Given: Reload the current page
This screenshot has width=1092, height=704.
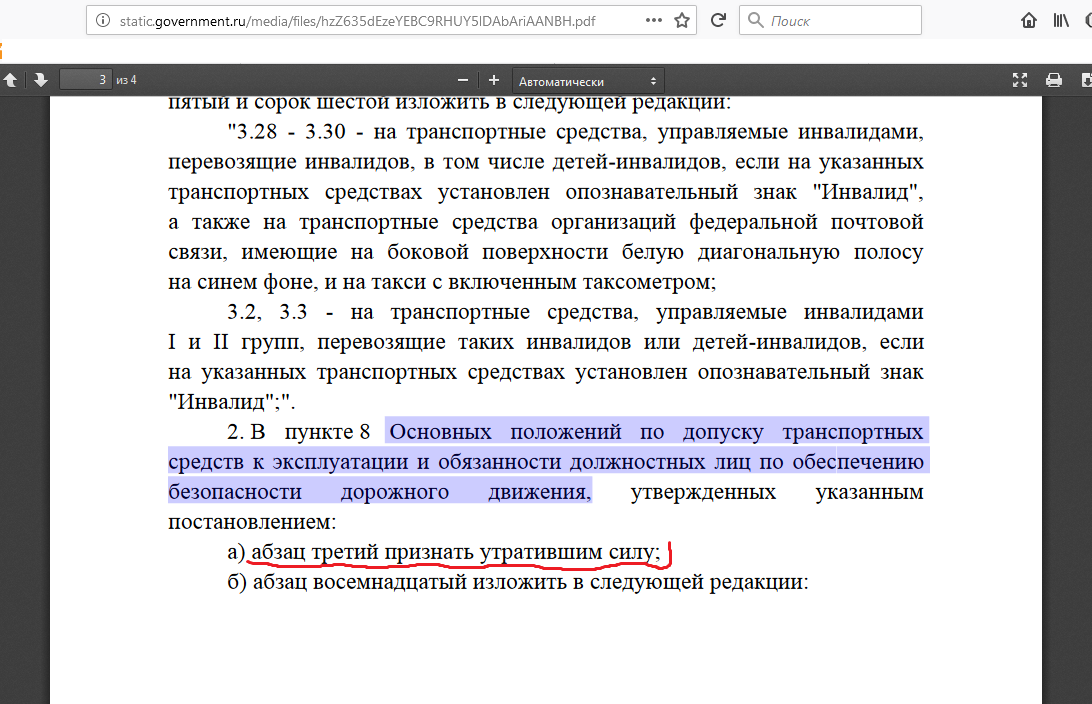Looking at the screenshot, I should [717, 20].
